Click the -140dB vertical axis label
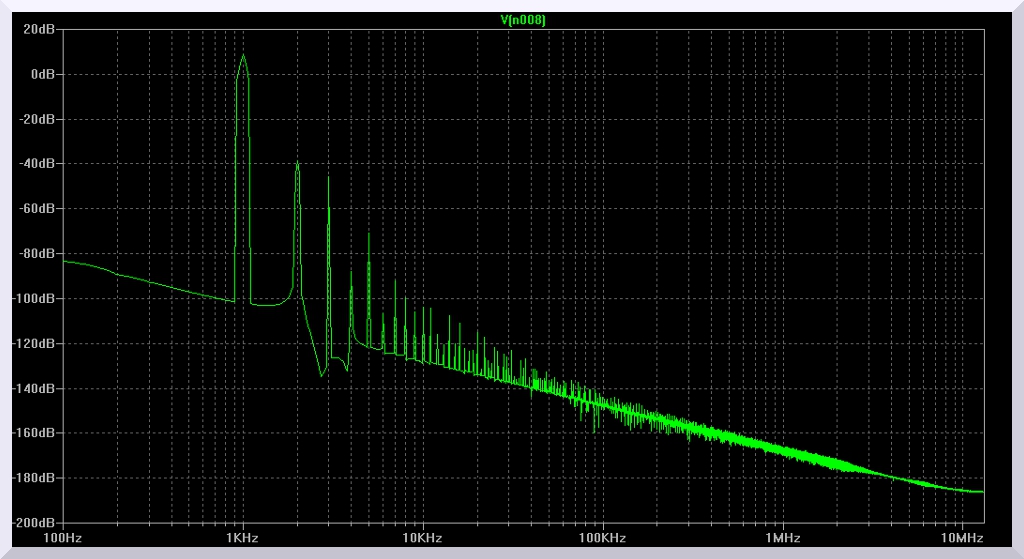Image resolution: width=1024 pixels, height=559 pixels. [x=35, y=389]
